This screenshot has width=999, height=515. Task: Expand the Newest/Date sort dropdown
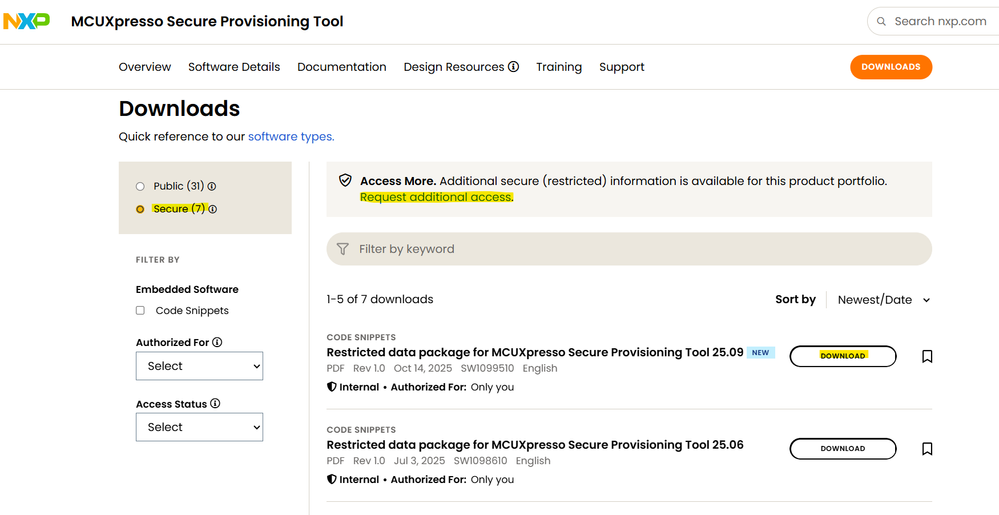884,300
